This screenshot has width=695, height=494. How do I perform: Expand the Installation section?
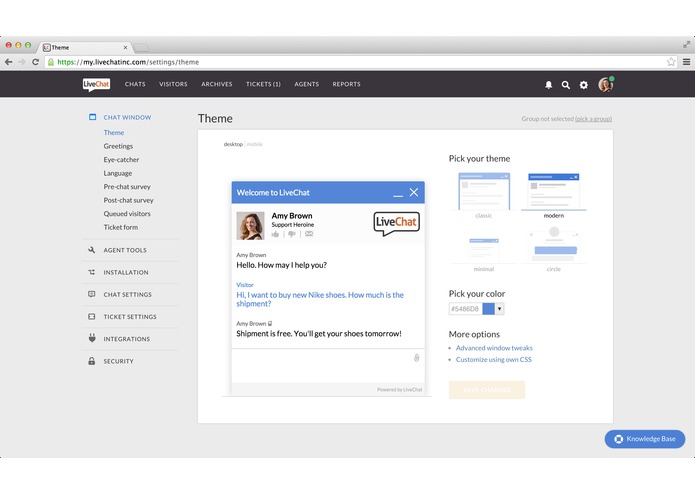[x=126, y=272]
